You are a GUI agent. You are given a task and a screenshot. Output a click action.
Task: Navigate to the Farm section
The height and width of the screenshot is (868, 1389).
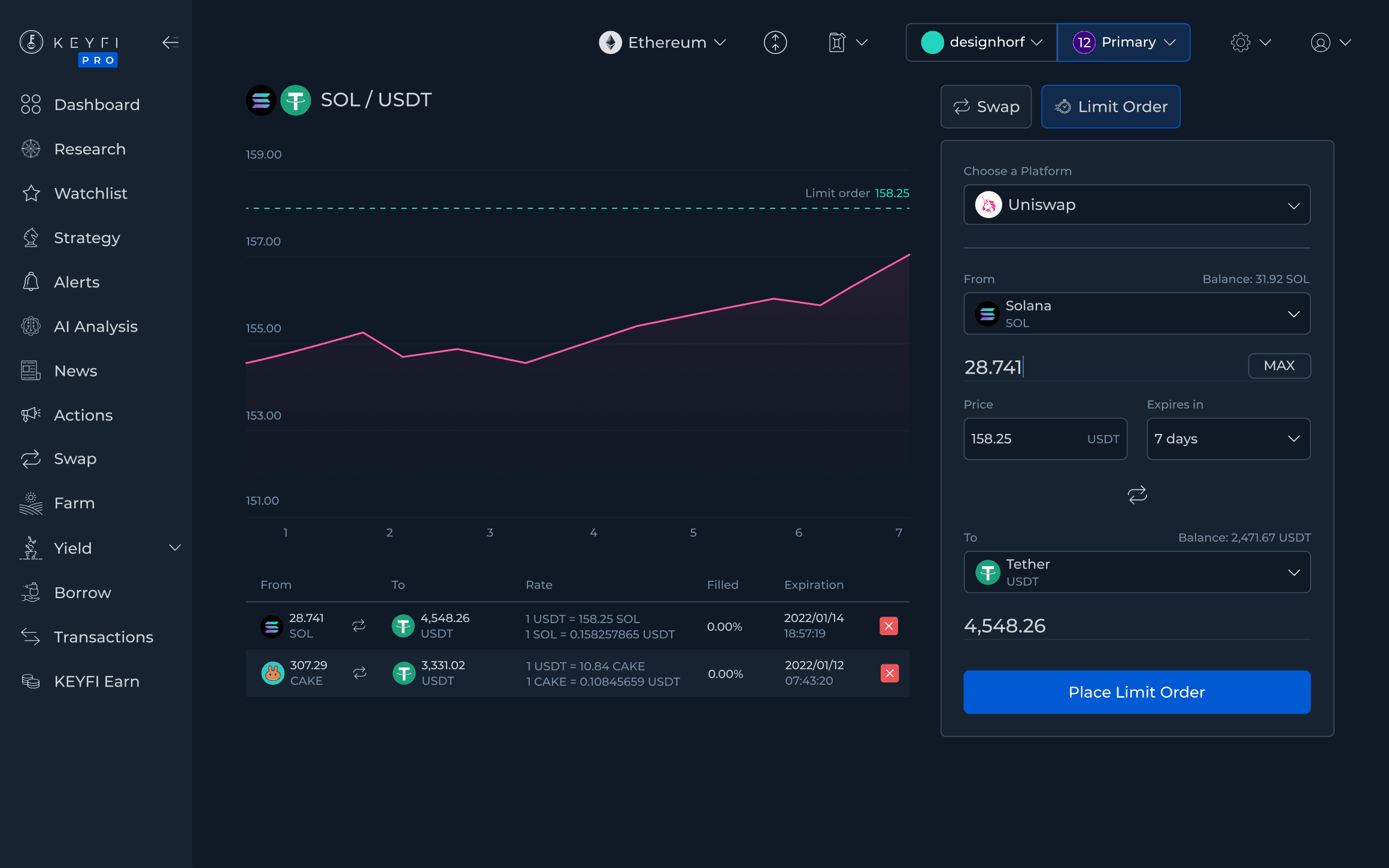(74, 503)
